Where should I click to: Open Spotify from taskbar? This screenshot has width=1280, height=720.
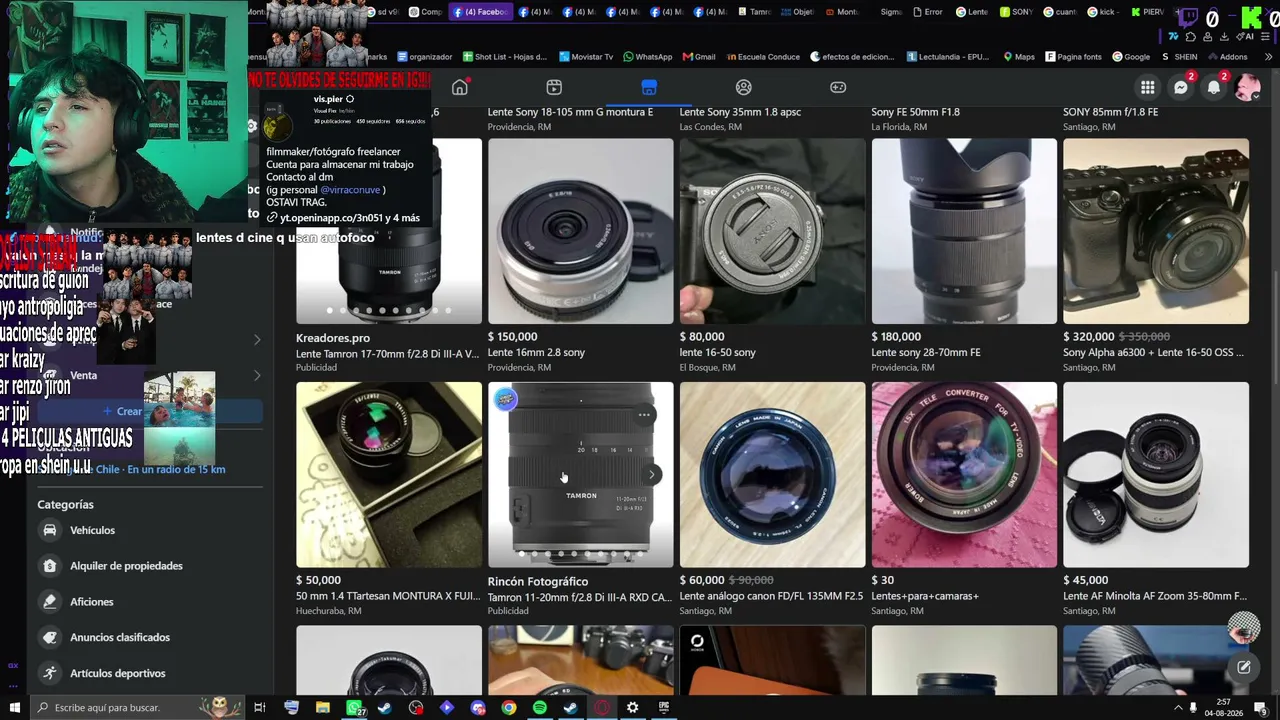point(540,708)
